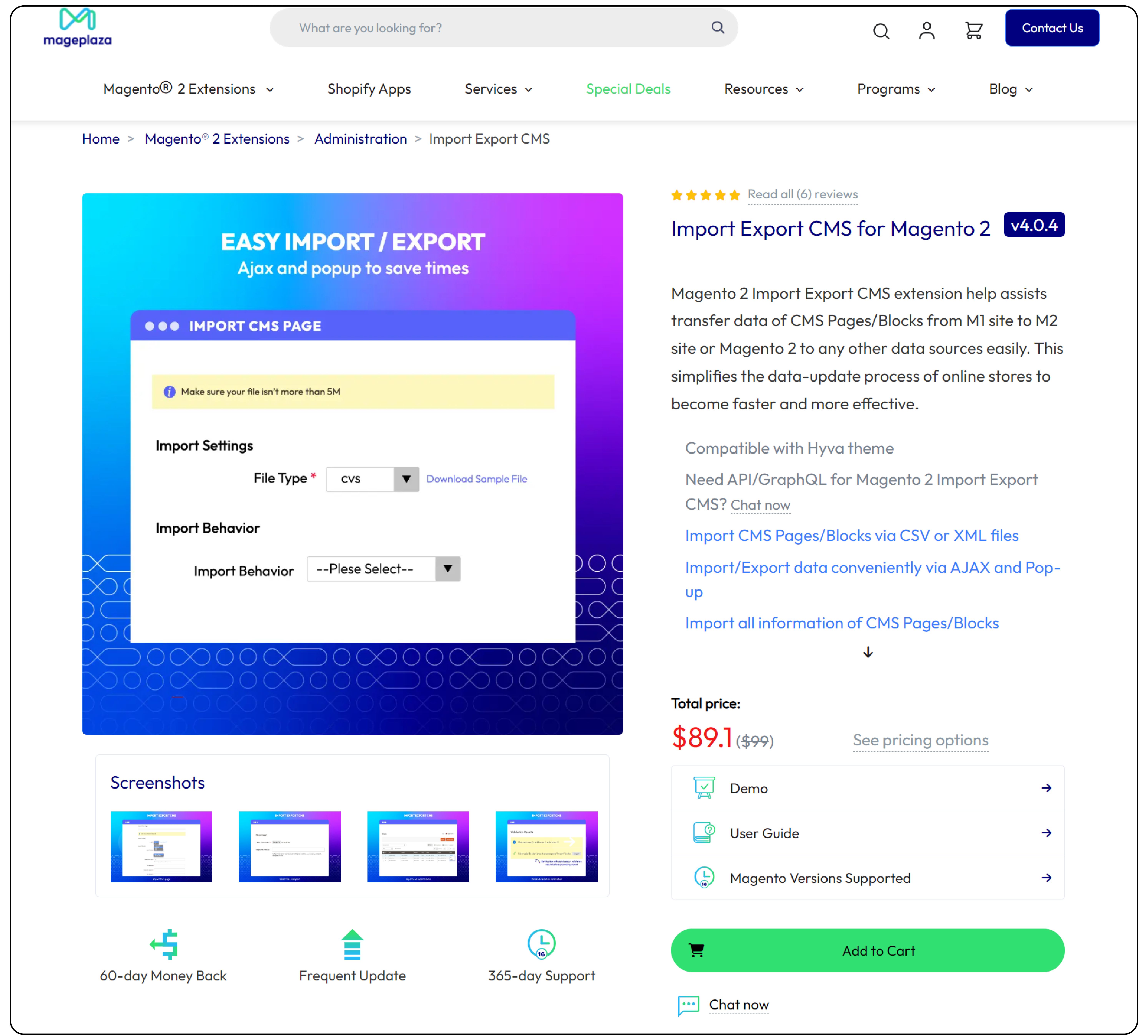Expand the Magento 2 Extensions menu

pos(188,89)
